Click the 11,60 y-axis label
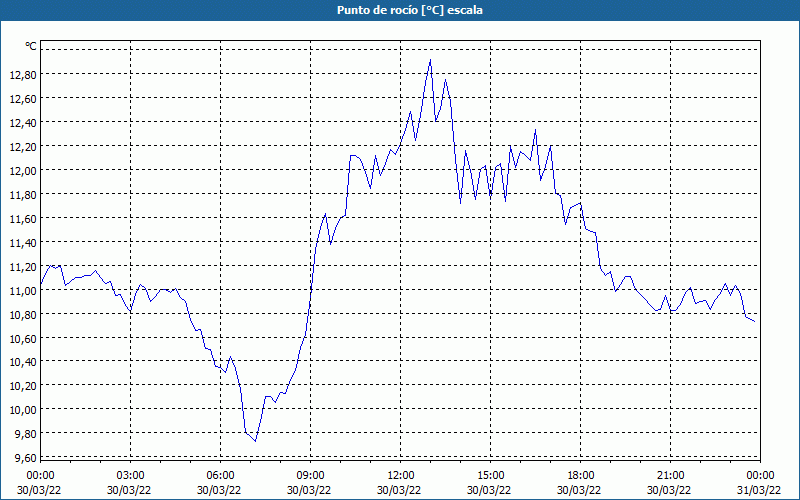 (23, 219)
